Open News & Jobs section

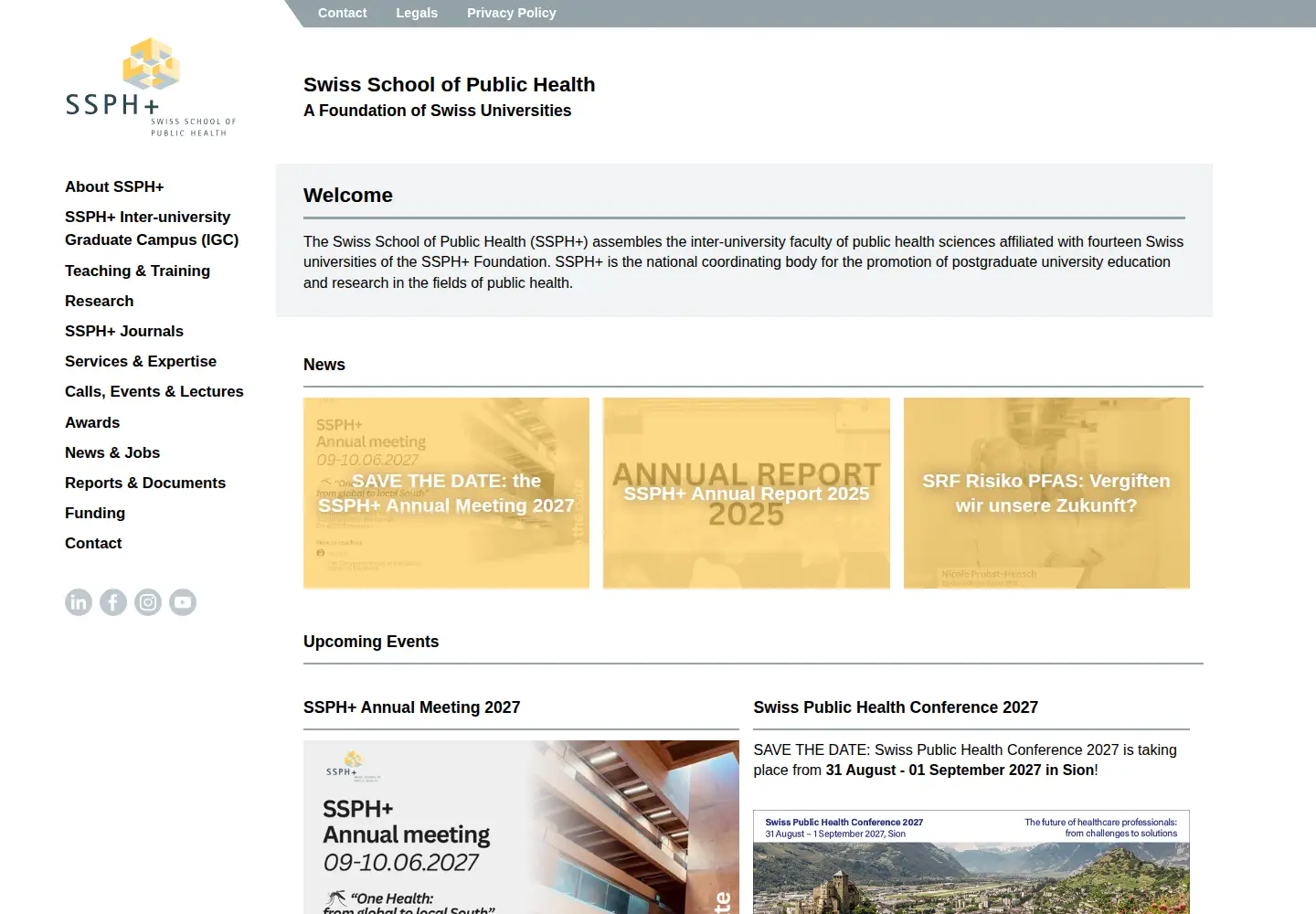click(112, 452)
